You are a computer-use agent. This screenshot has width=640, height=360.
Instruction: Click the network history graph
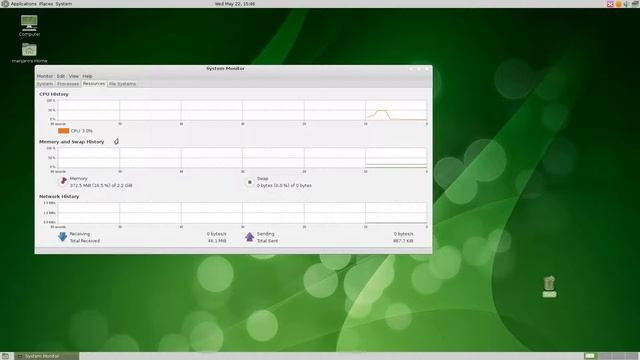click(242, 213)
